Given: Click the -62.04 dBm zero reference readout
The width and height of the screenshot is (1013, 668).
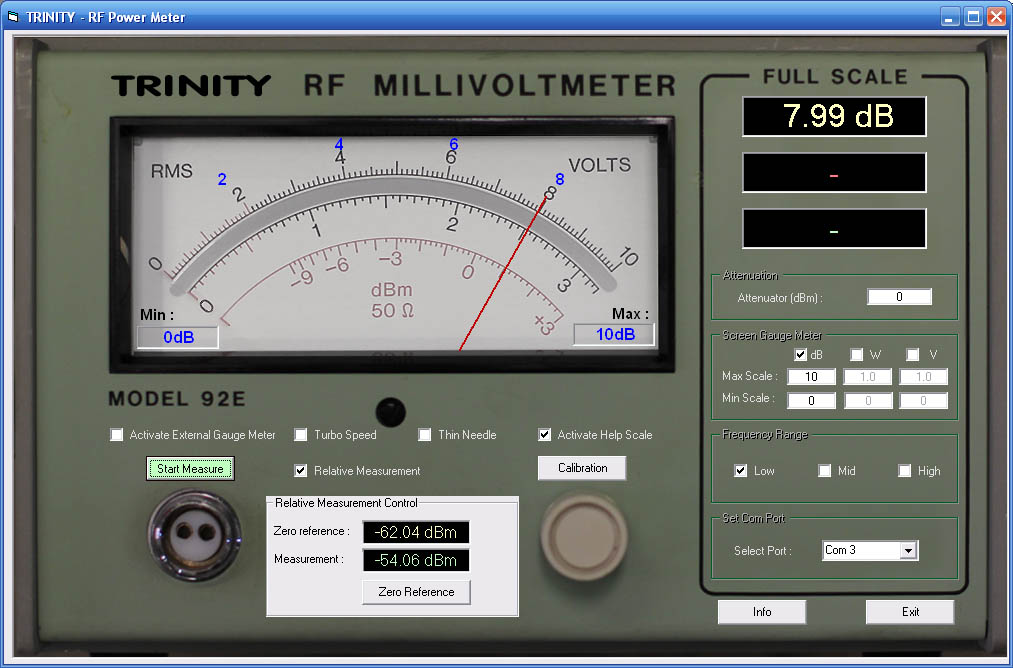Looking at the screenshot, I should (x=416, y=532).
